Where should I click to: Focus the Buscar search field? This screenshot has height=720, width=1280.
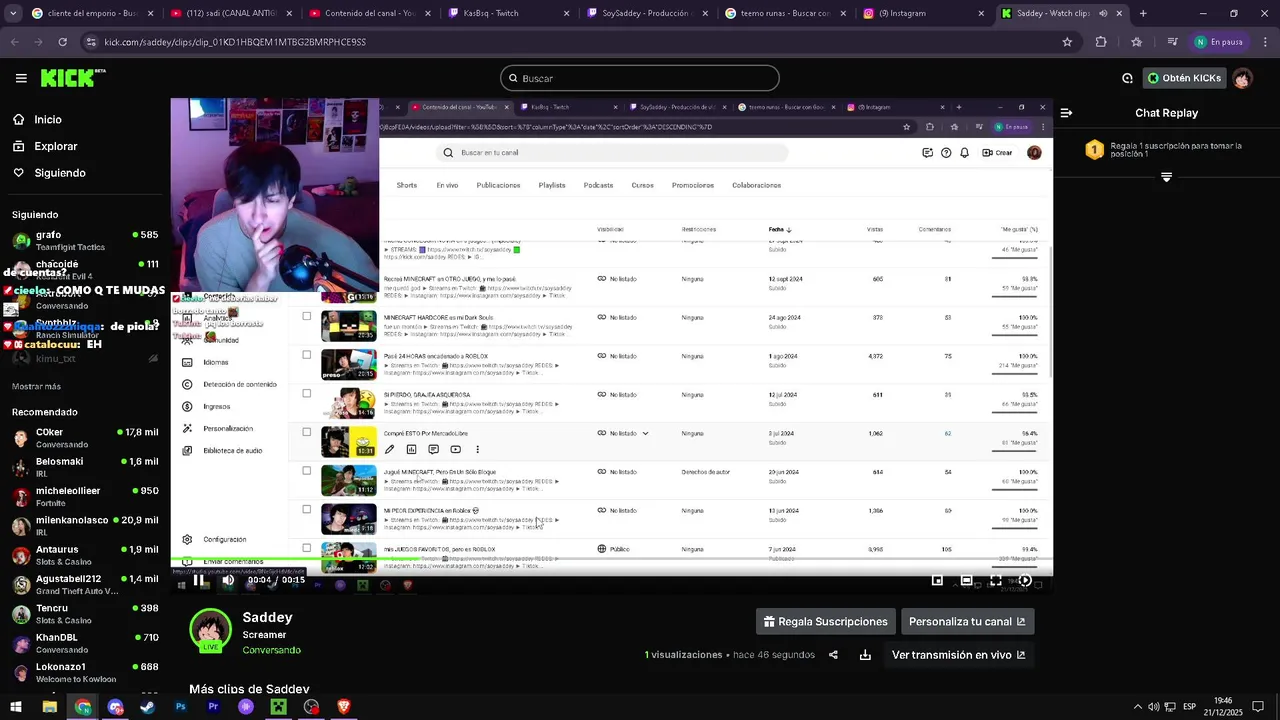point(640,78)
